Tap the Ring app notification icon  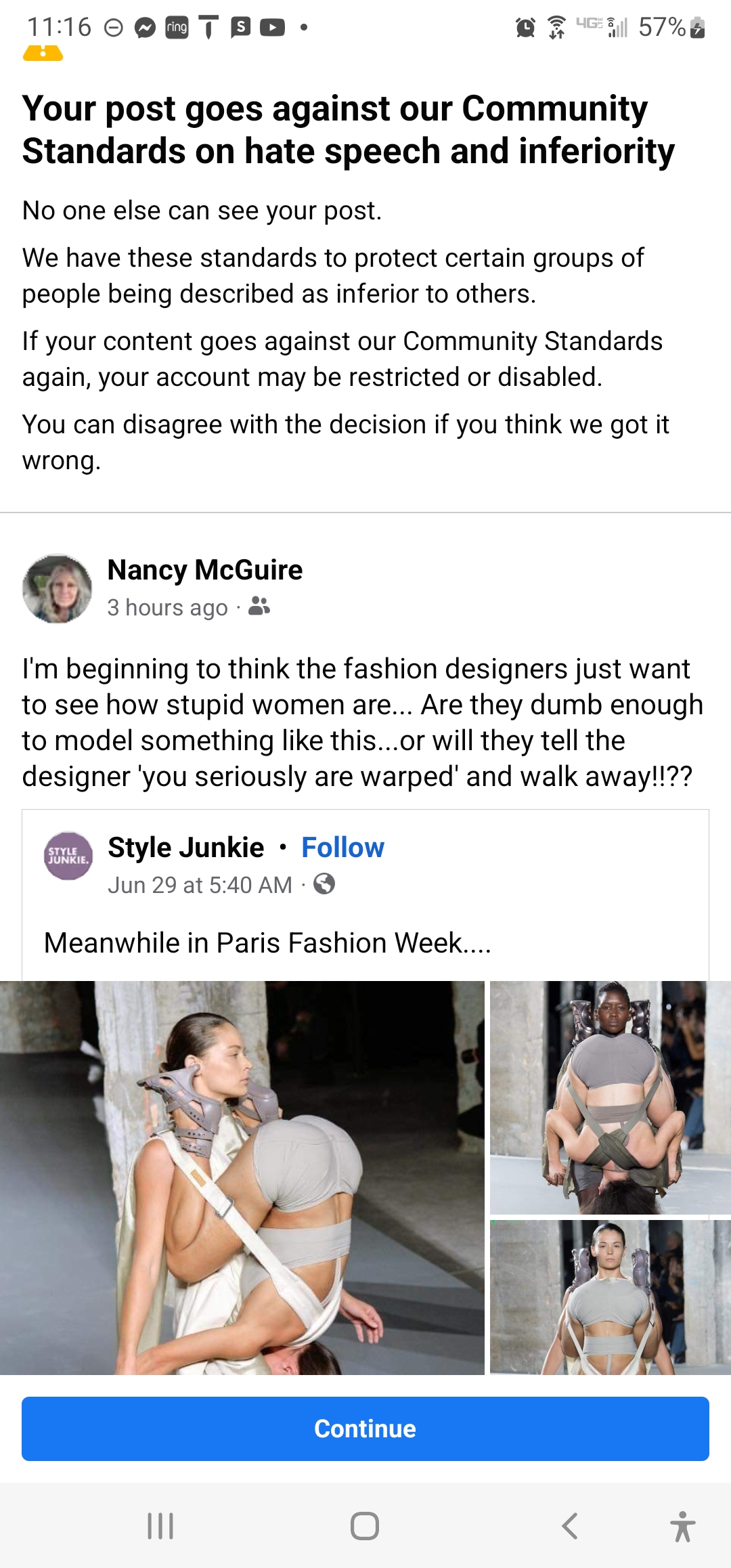(x=177, y=28)
